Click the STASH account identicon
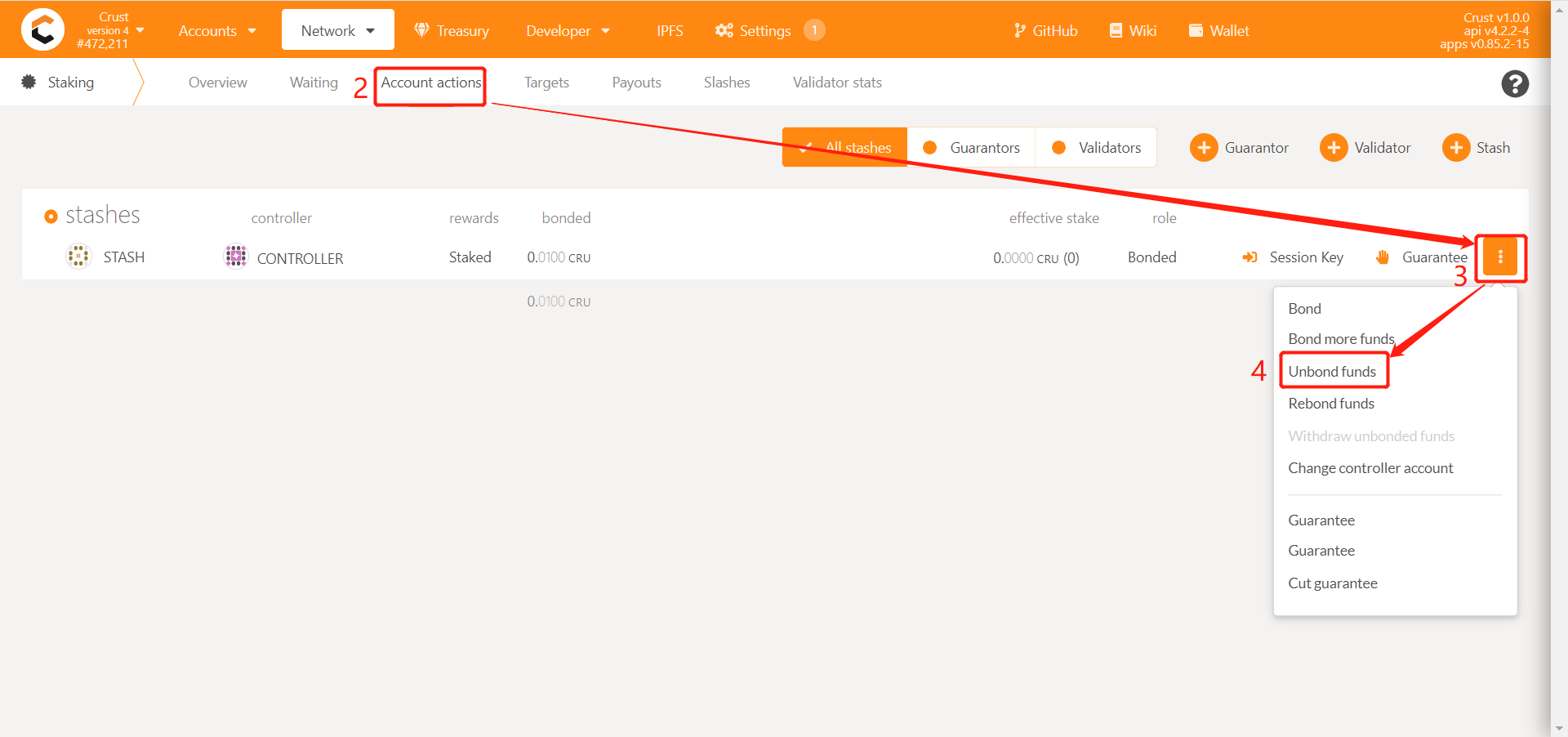1568x737 pixels. point(78,257)
